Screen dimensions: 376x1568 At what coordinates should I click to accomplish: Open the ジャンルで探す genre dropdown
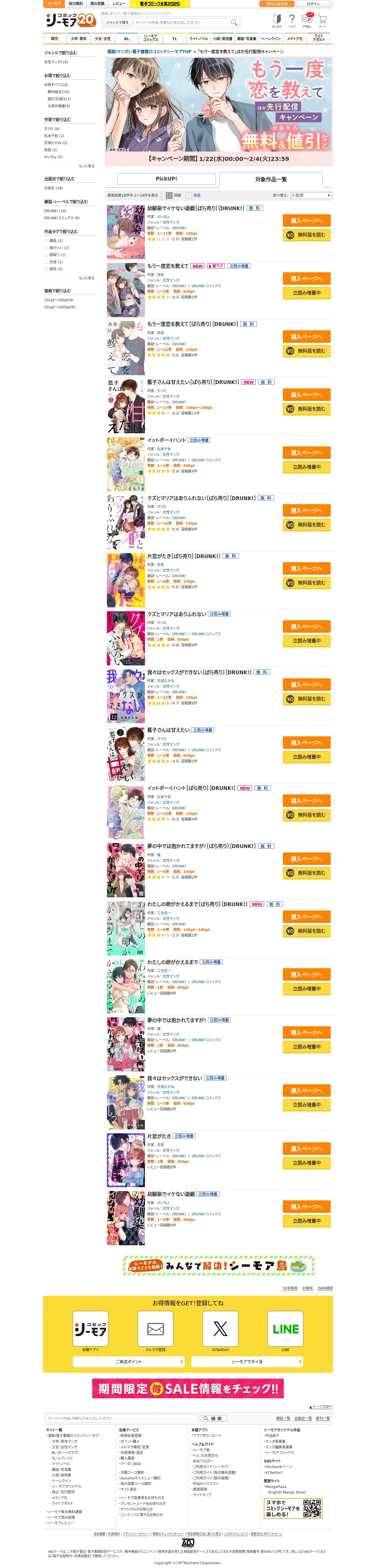pos(117,23)
